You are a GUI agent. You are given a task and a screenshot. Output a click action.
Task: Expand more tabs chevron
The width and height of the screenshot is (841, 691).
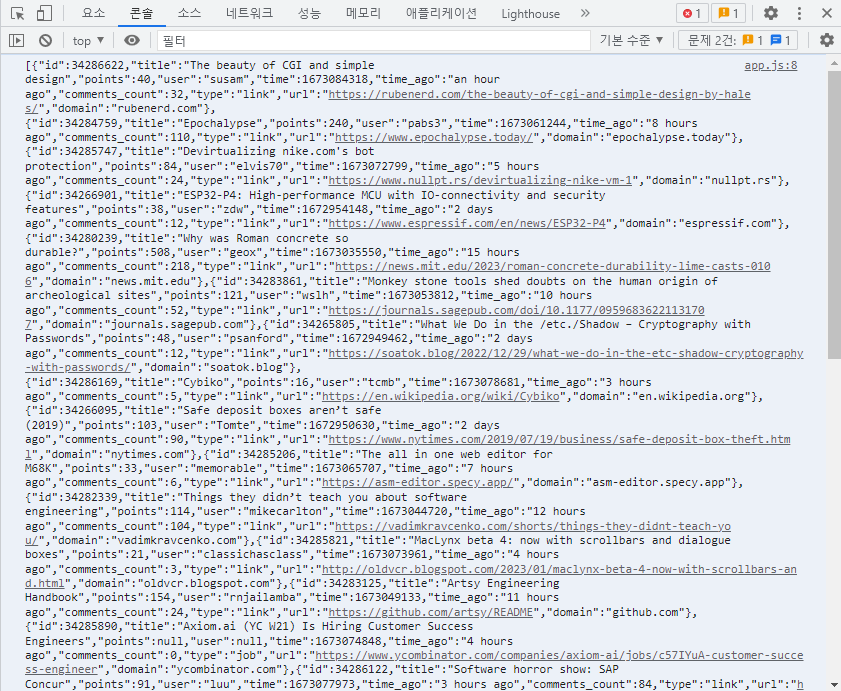click(585, 13)
